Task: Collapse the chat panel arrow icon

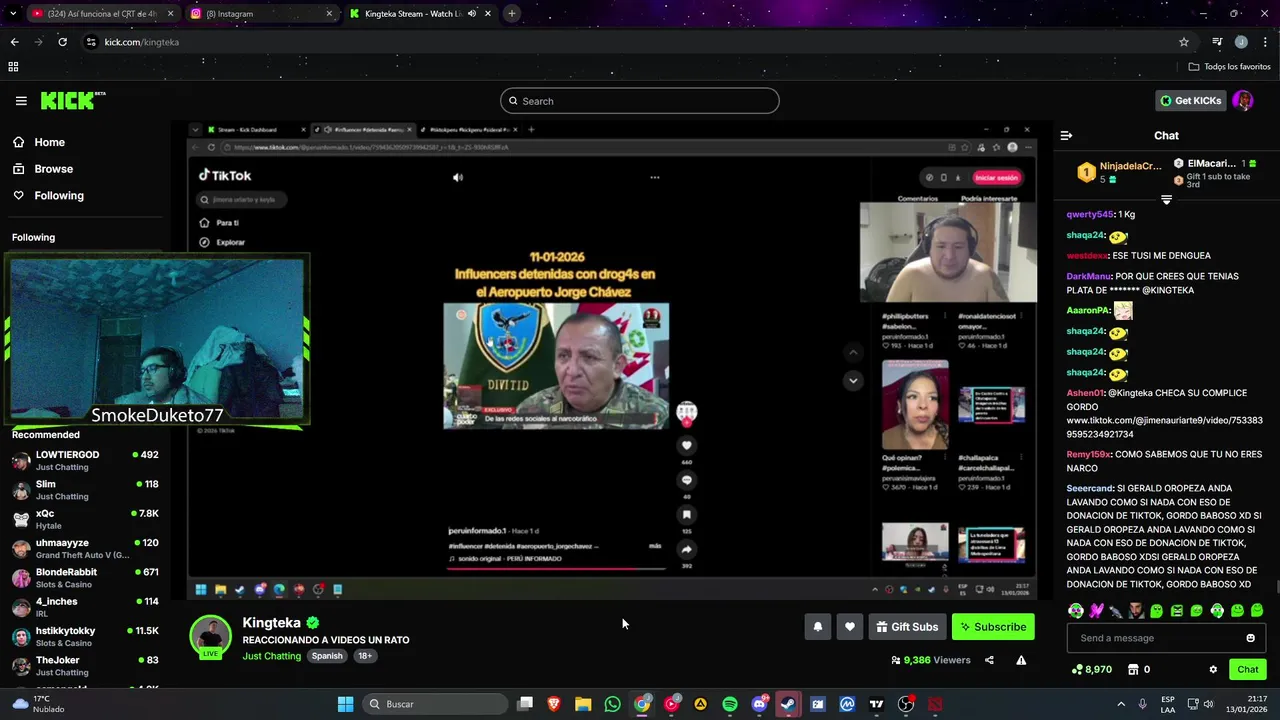Action: pyautogui.click(x=1066, y=135)
